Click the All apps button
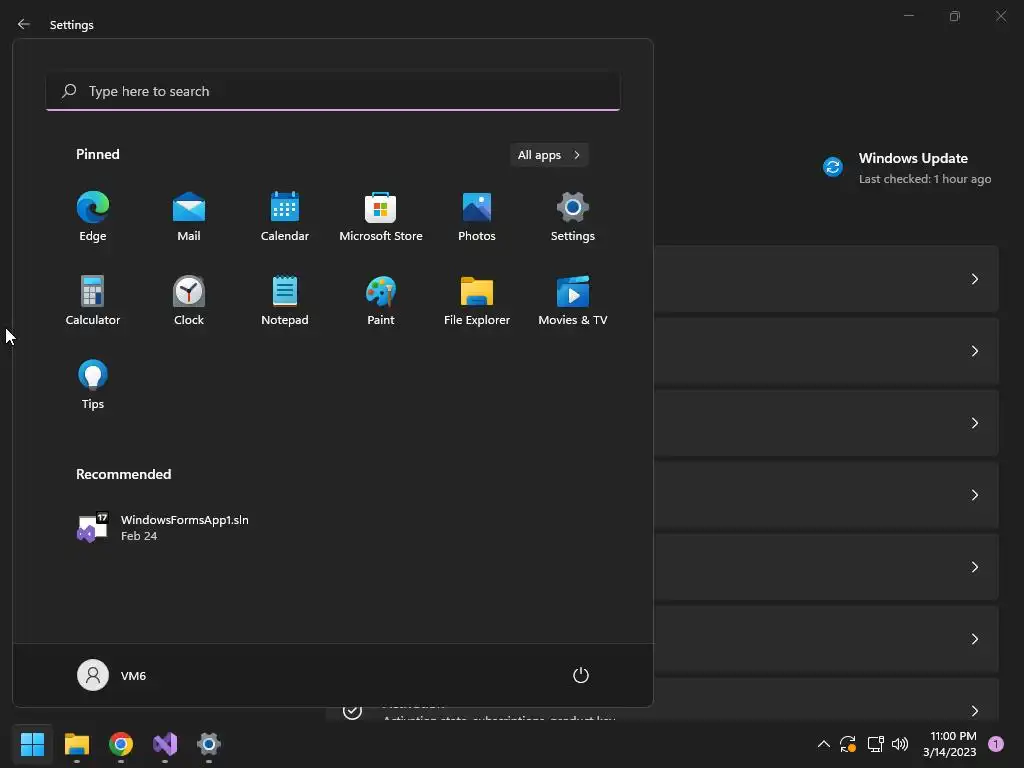 (549, 155)
